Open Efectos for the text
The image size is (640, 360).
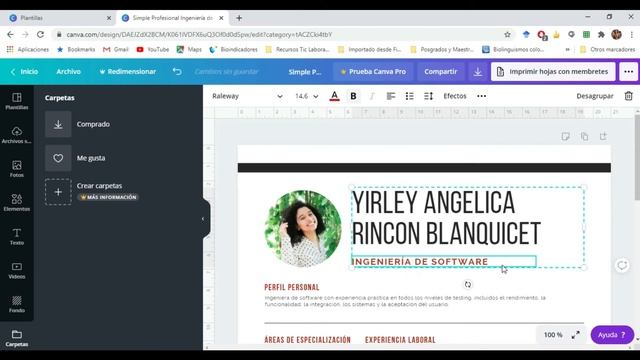click(455, 96)
